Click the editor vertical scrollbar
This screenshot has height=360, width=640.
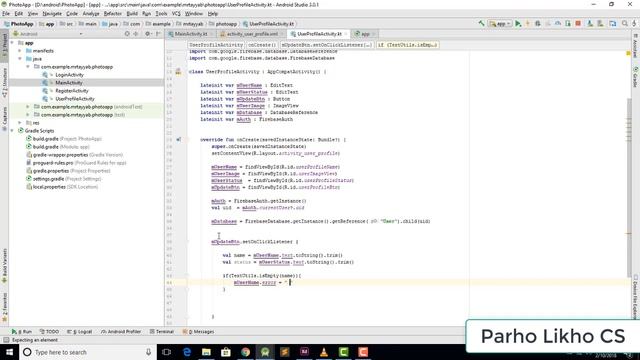point(629,188)
